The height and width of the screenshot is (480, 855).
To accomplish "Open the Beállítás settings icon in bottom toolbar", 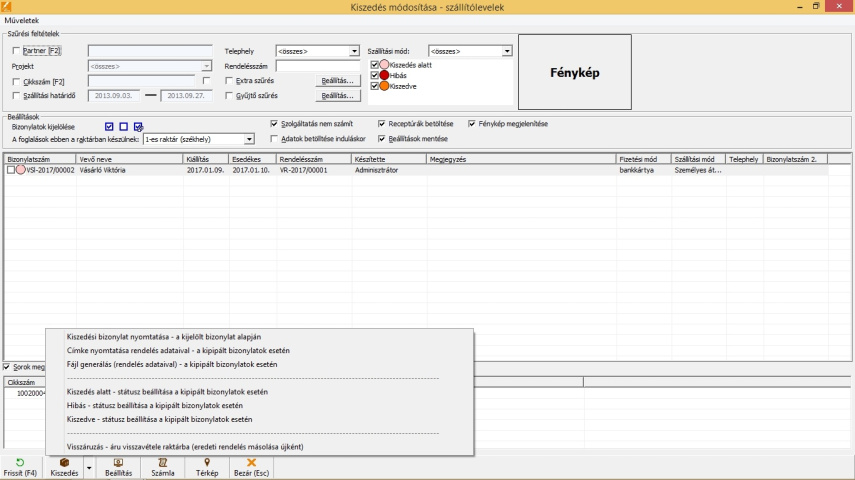I will click(x=118, y=462).
